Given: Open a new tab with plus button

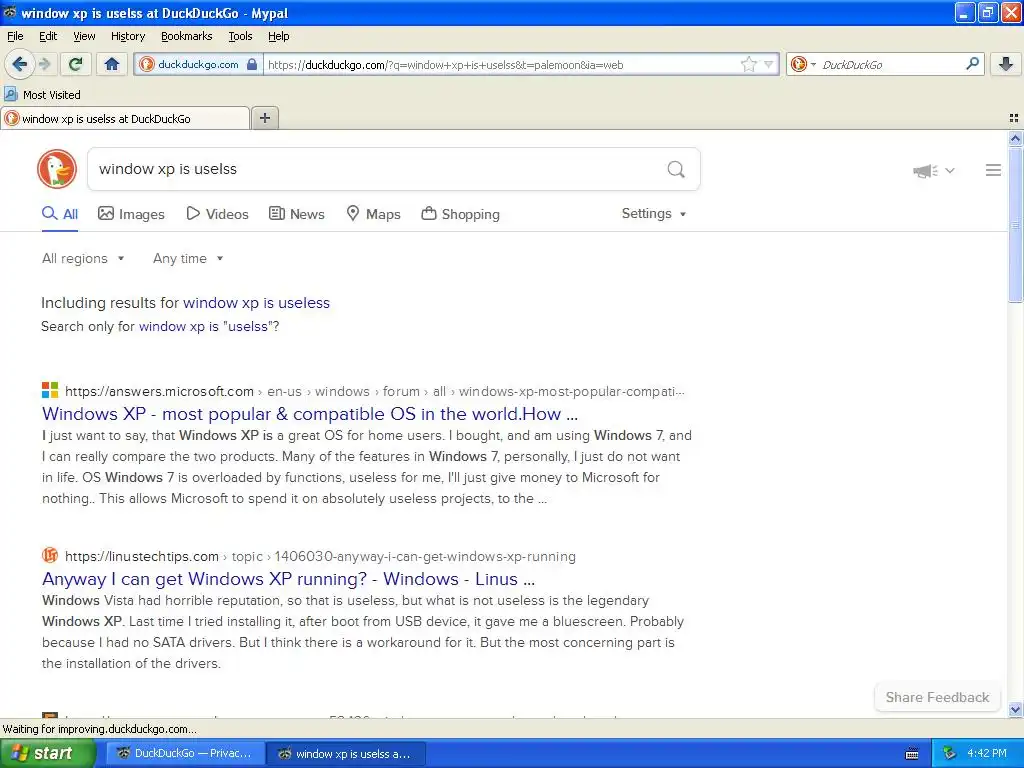Looking at the screenshot, I should point(264,118).
